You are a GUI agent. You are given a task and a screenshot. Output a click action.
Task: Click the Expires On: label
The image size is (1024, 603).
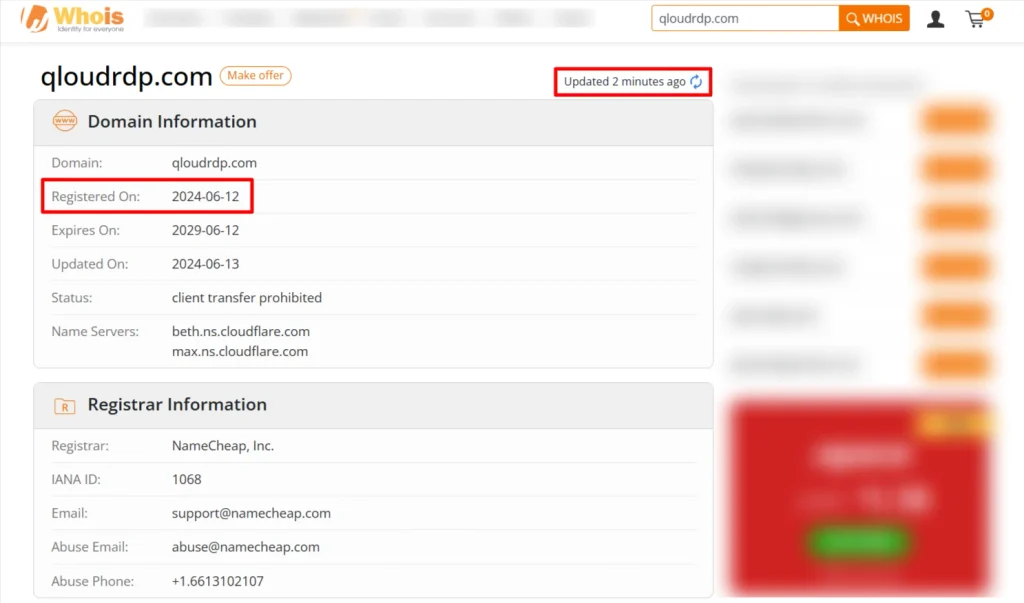coord(86,231)
